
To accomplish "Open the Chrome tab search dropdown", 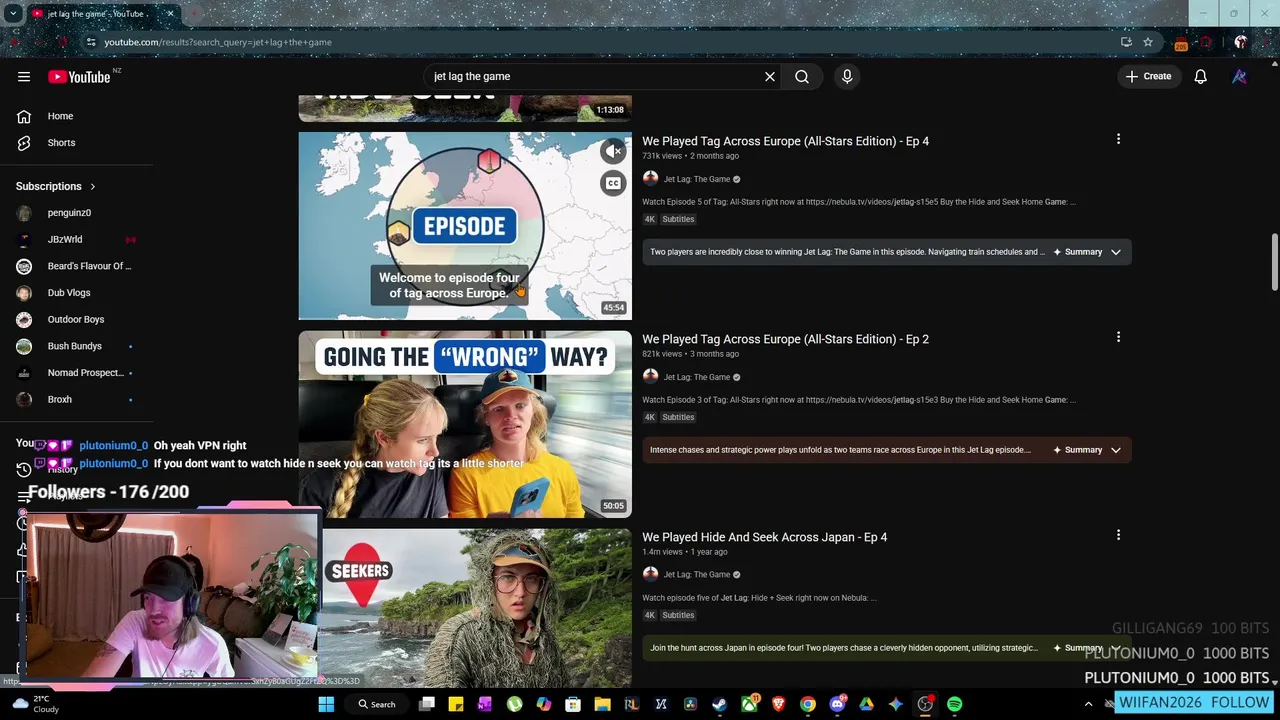I will (x=14, y=14).
